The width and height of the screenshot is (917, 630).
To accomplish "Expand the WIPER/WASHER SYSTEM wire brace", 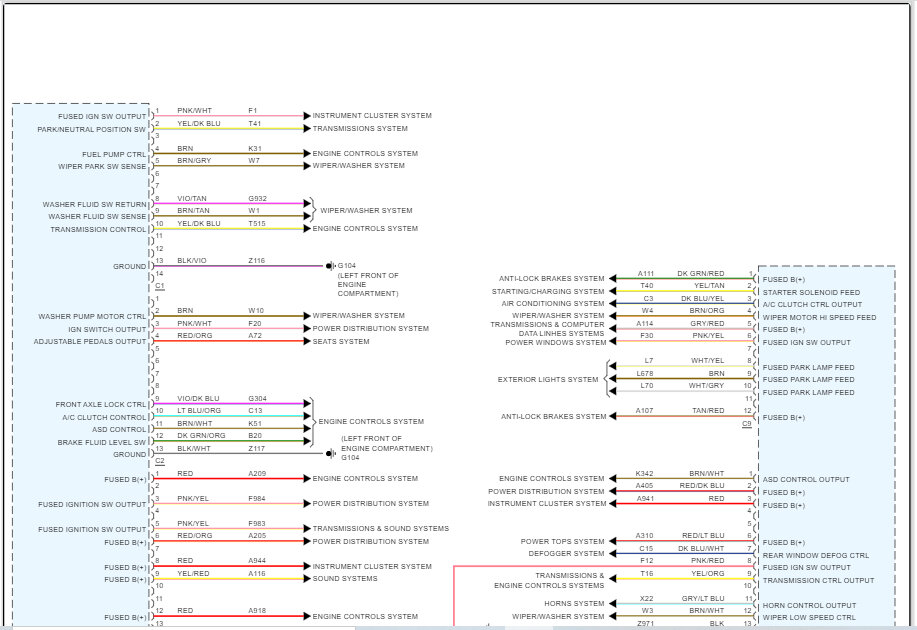I will (312, 210).
